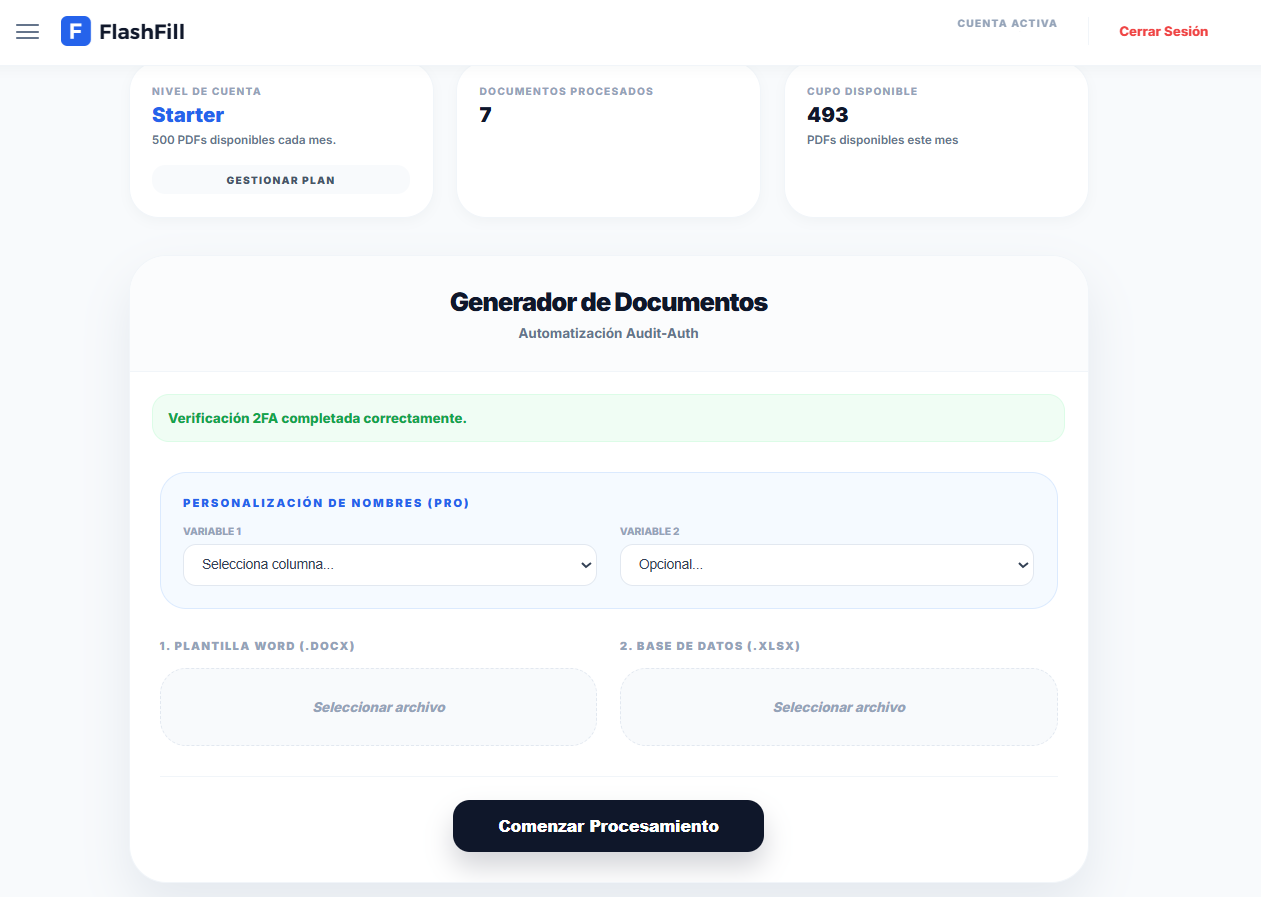Screen dimensions: 1261x897
Task: Click the Cupo Disponible label
Action: [x=862, y=91]
